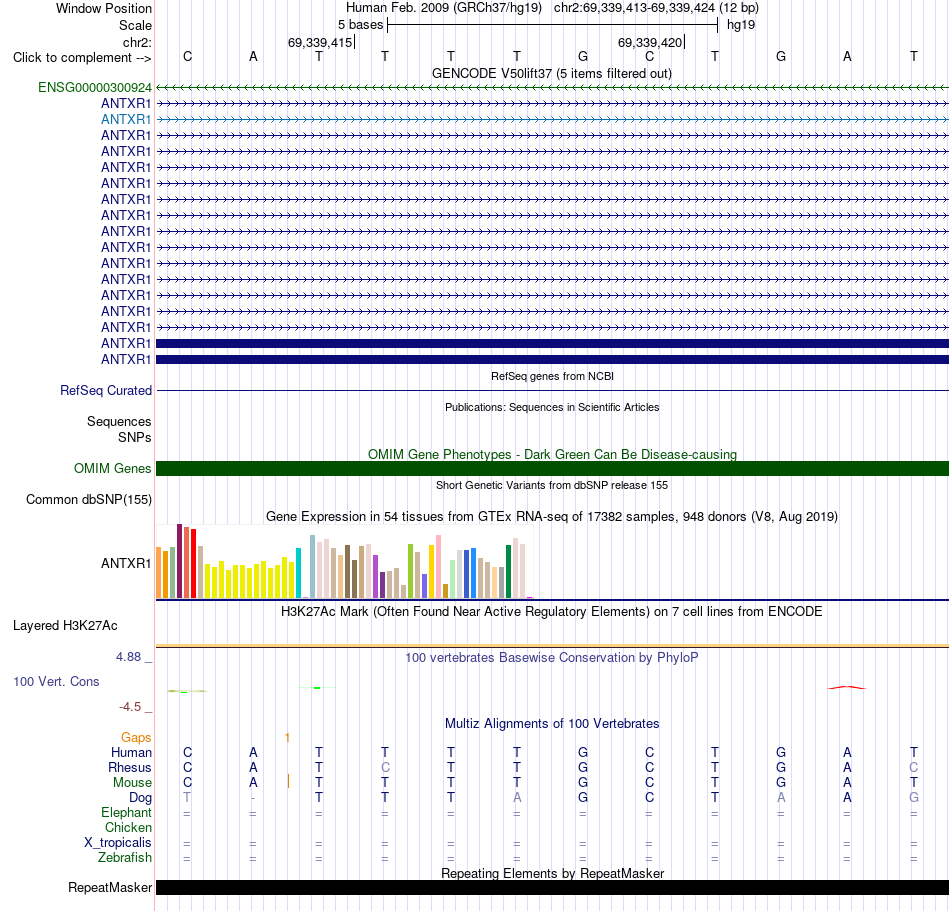Viewport: 950px width, 911px height.
Task: Click the RepeatMasker track label
Action: (x=110, y=887)
